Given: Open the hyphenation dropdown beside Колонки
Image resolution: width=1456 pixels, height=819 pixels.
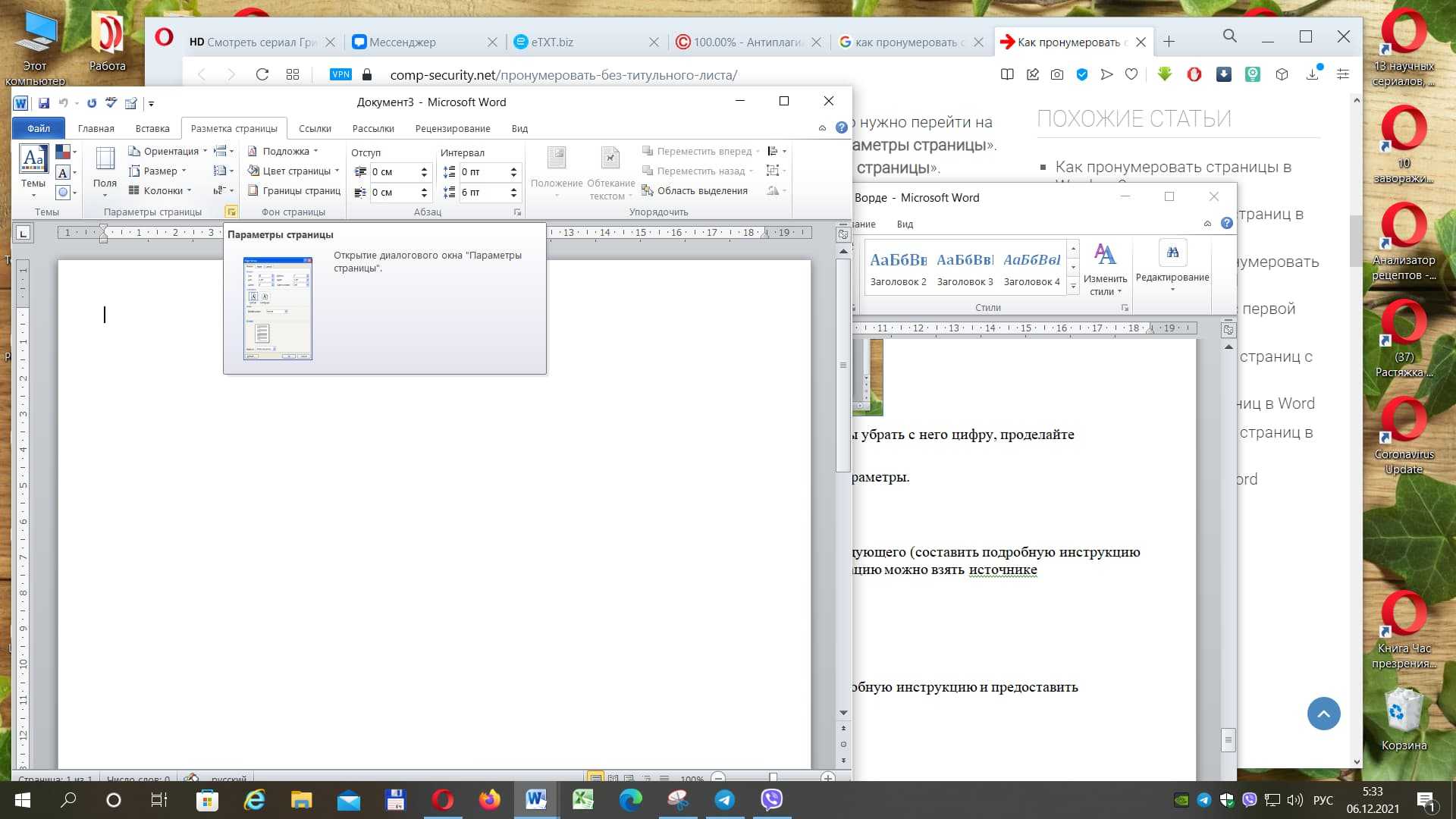Looking at the screenshot, I should pyautogui.click(x=223, y=190).
